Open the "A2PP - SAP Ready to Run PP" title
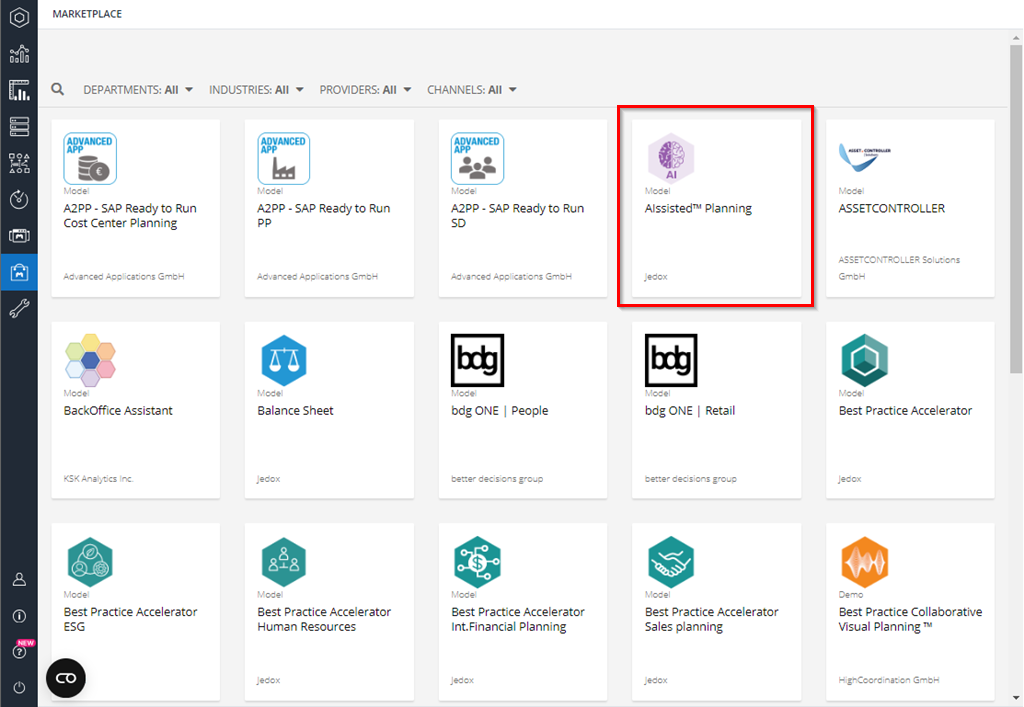1024x707 pixels. 323,215
